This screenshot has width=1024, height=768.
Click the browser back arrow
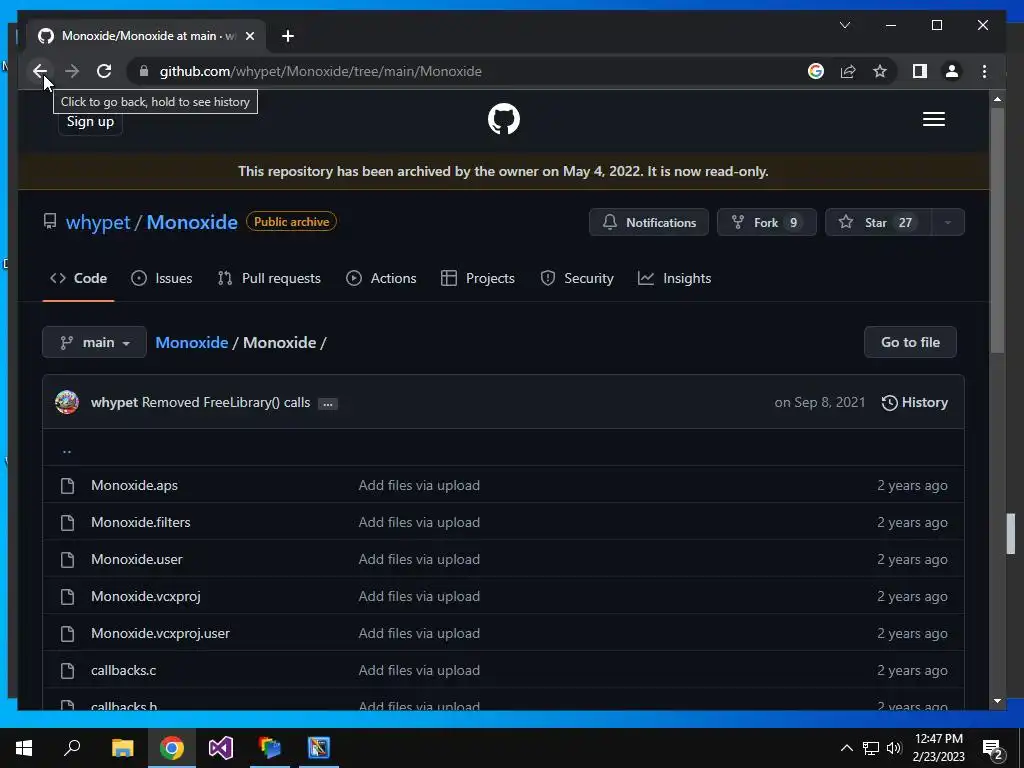(x=40, y=71)
